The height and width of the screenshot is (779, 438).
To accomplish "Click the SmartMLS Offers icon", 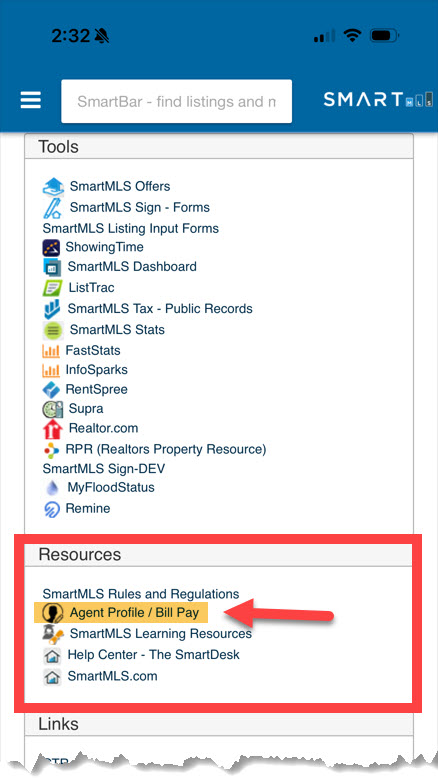I will tap(53, 187).
